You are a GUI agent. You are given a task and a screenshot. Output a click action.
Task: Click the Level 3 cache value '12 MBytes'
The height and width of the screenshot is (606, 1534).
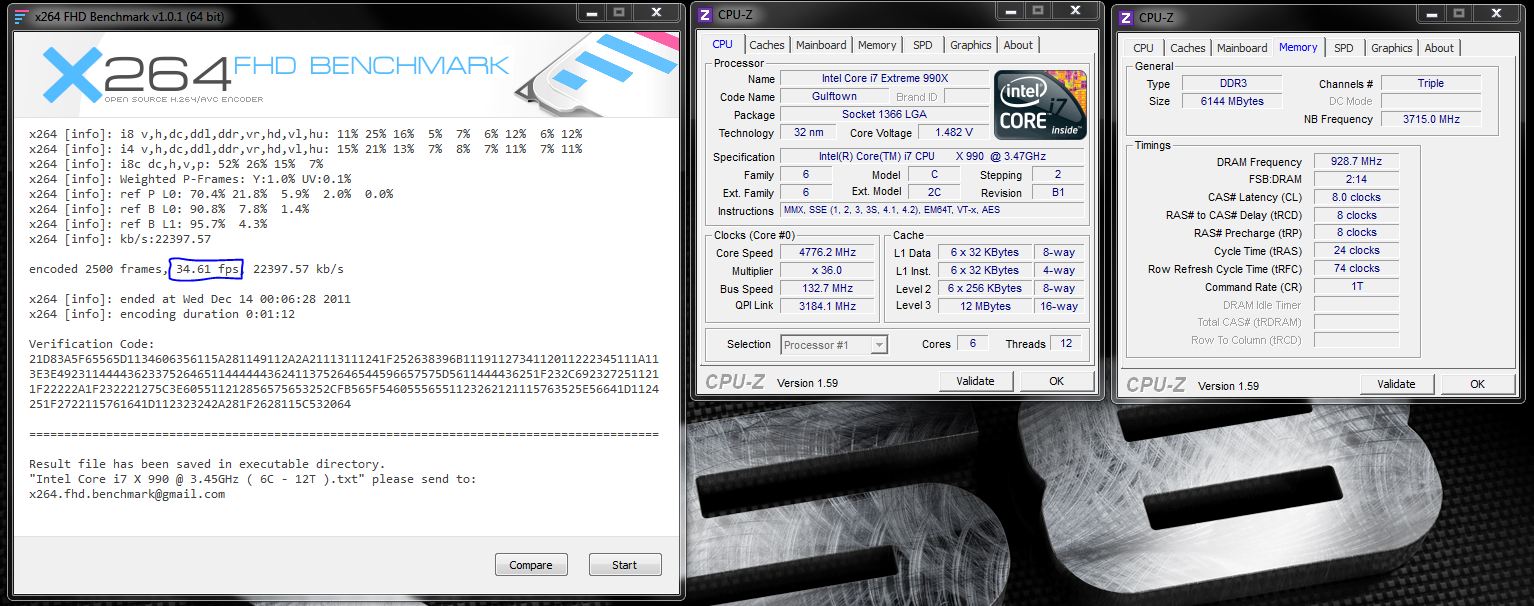click(x=987, y=306)
